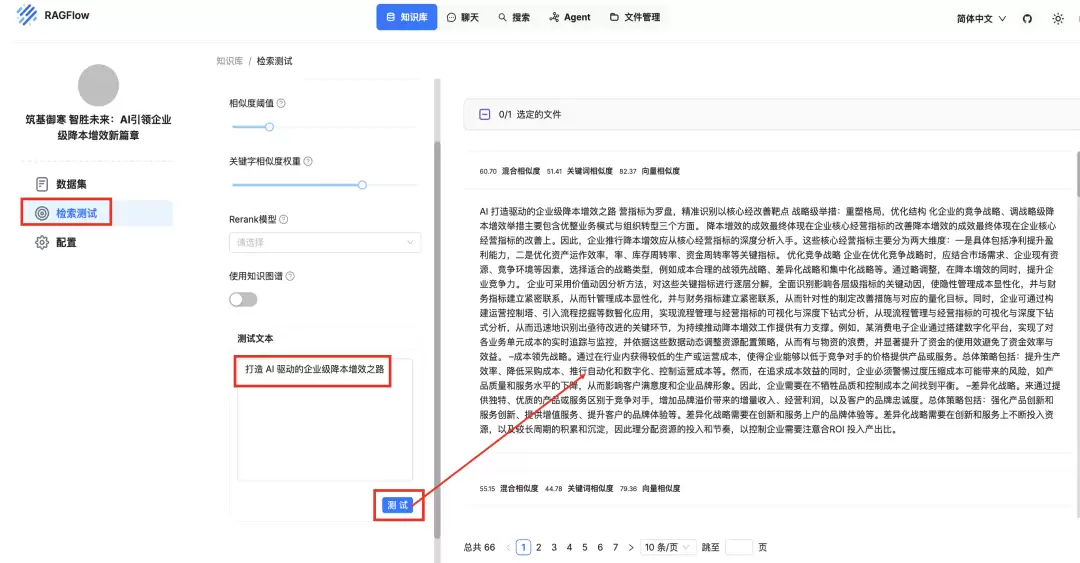The height and width of the screenshot is (563, 1080).
Task: Open the GitHub icon link
Action: (x=1027, y=19)
